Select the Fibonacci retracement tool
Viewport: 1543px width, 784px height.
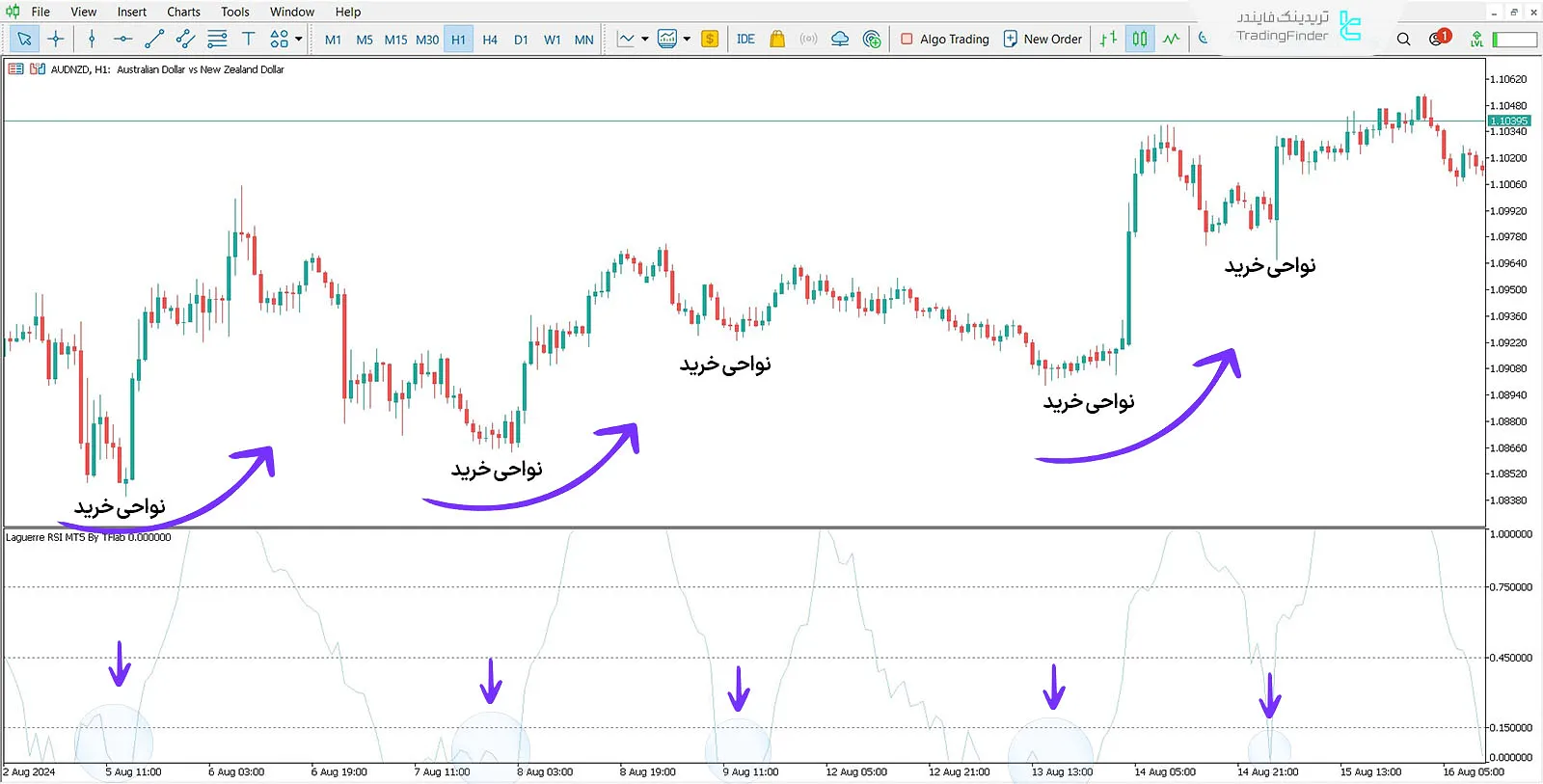coord(217,39)
